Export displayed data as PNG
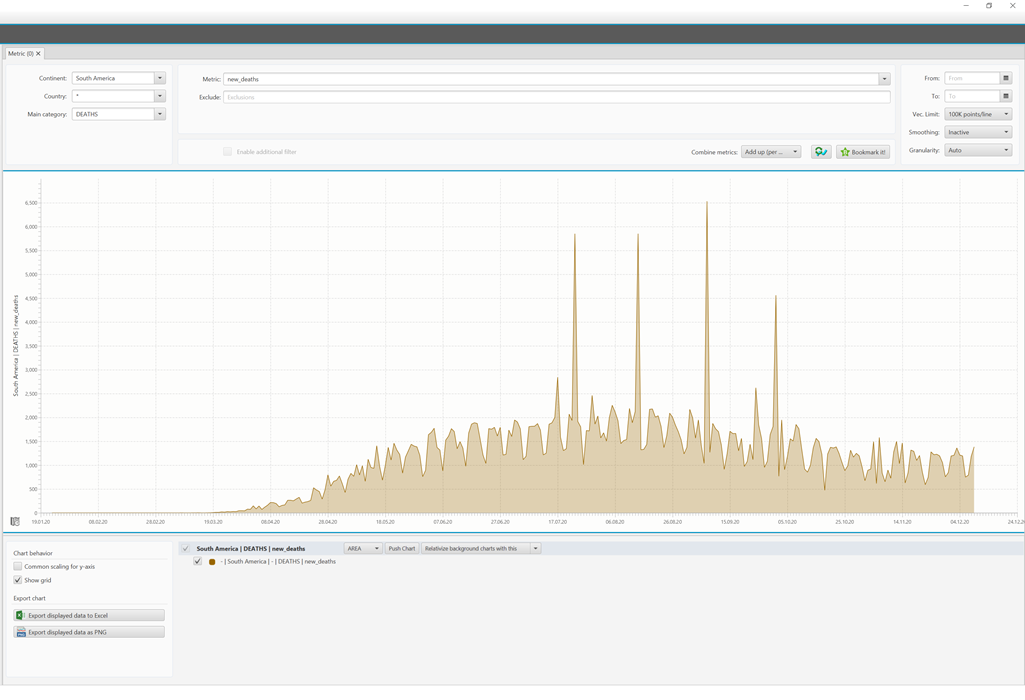1025x700 pixels. (x=89, y=632)
